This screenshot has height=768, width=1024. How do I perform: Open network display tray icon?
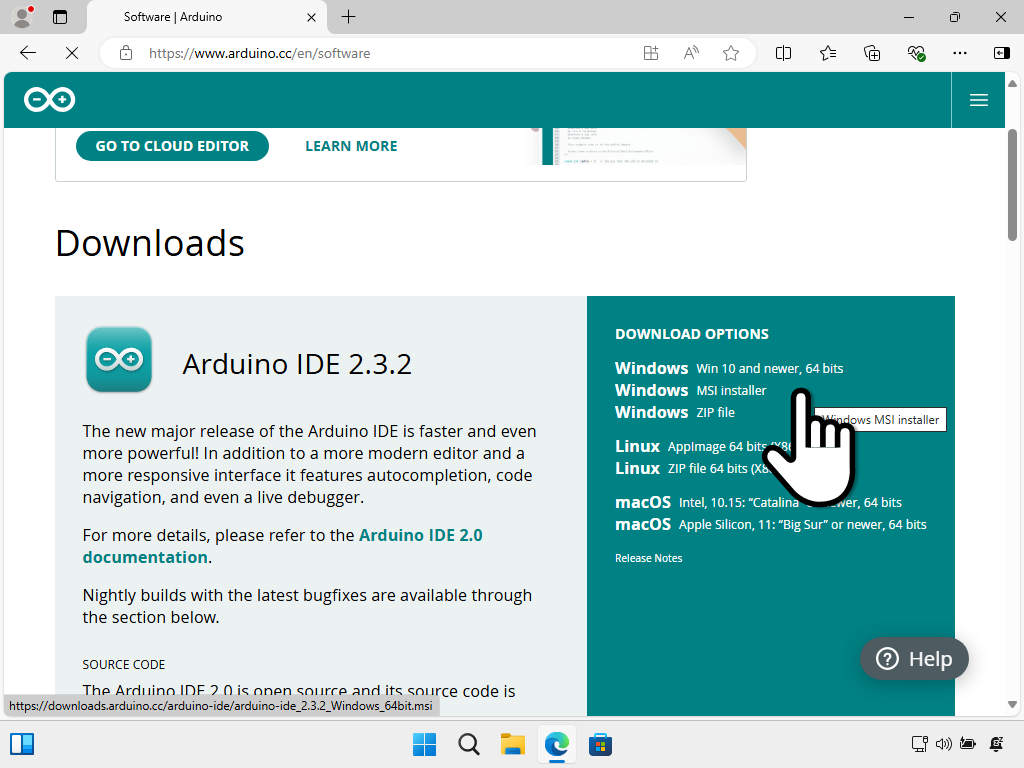(920, 744)
